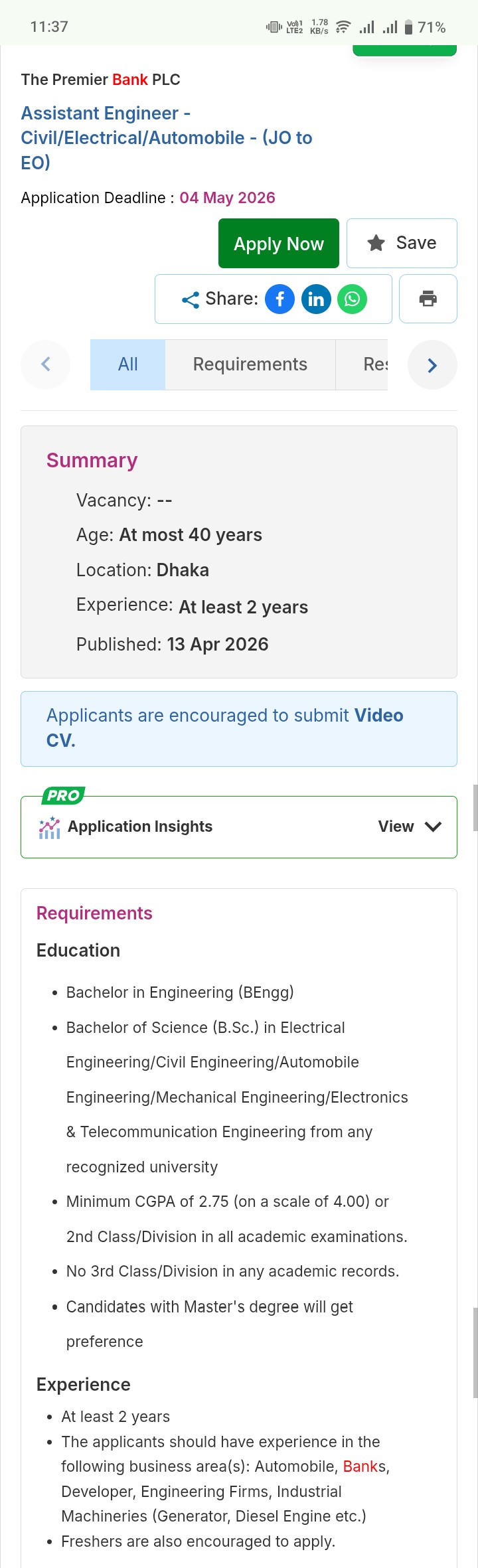Click the star Save button

pyautogui.click(x=402, y=243)
